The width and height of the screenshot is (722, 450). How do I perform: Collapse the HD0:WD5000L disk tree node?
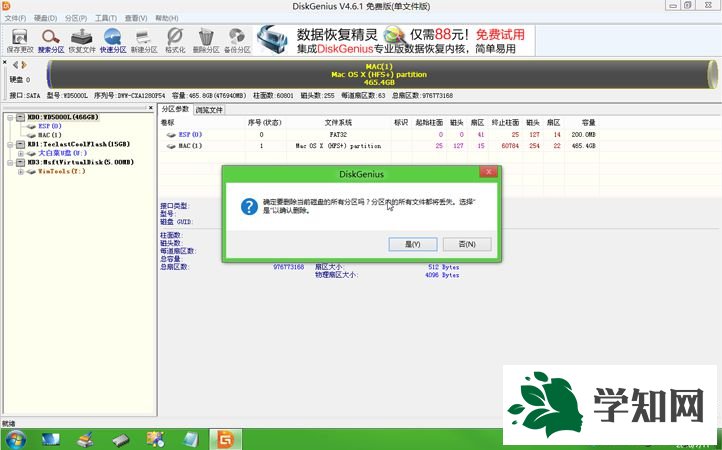(x=10, y=117)
